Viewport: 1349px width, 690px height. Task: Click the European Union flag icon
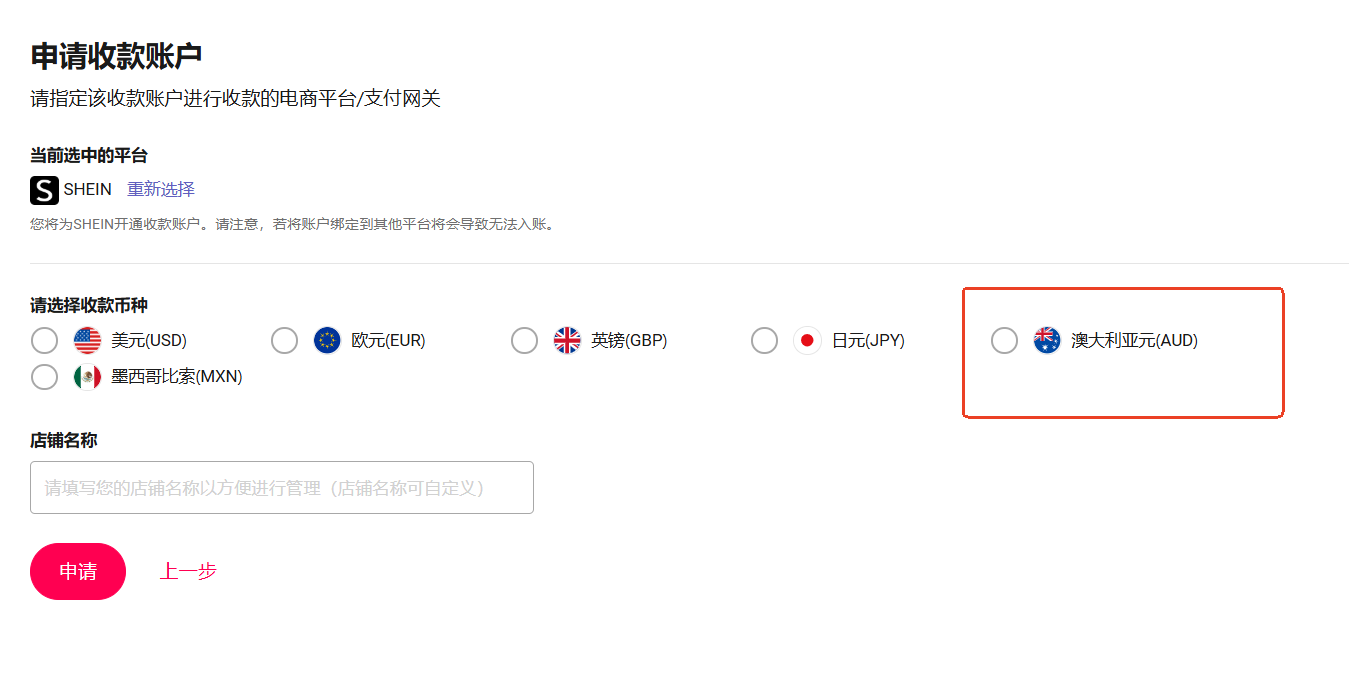click(x=327, y=341)
